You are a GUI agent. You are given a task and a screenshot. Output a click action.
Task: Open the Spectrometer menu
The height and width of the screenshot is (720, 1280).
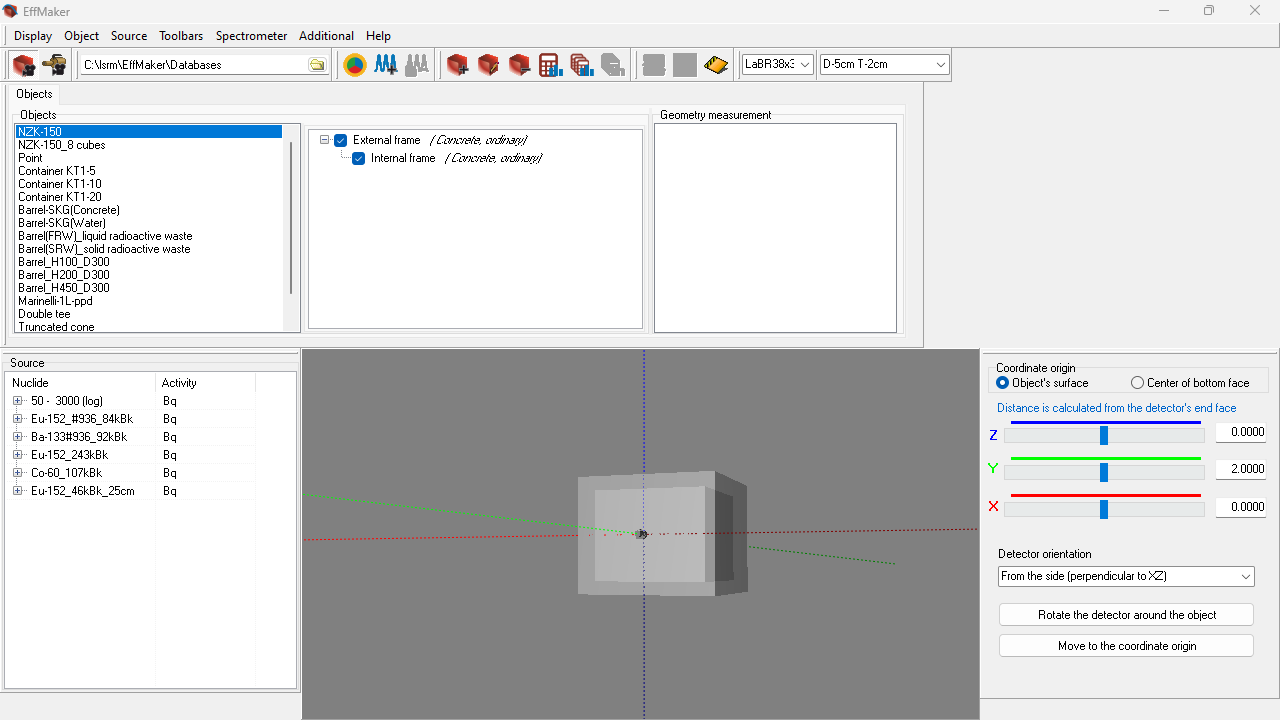tap(251, 36)
